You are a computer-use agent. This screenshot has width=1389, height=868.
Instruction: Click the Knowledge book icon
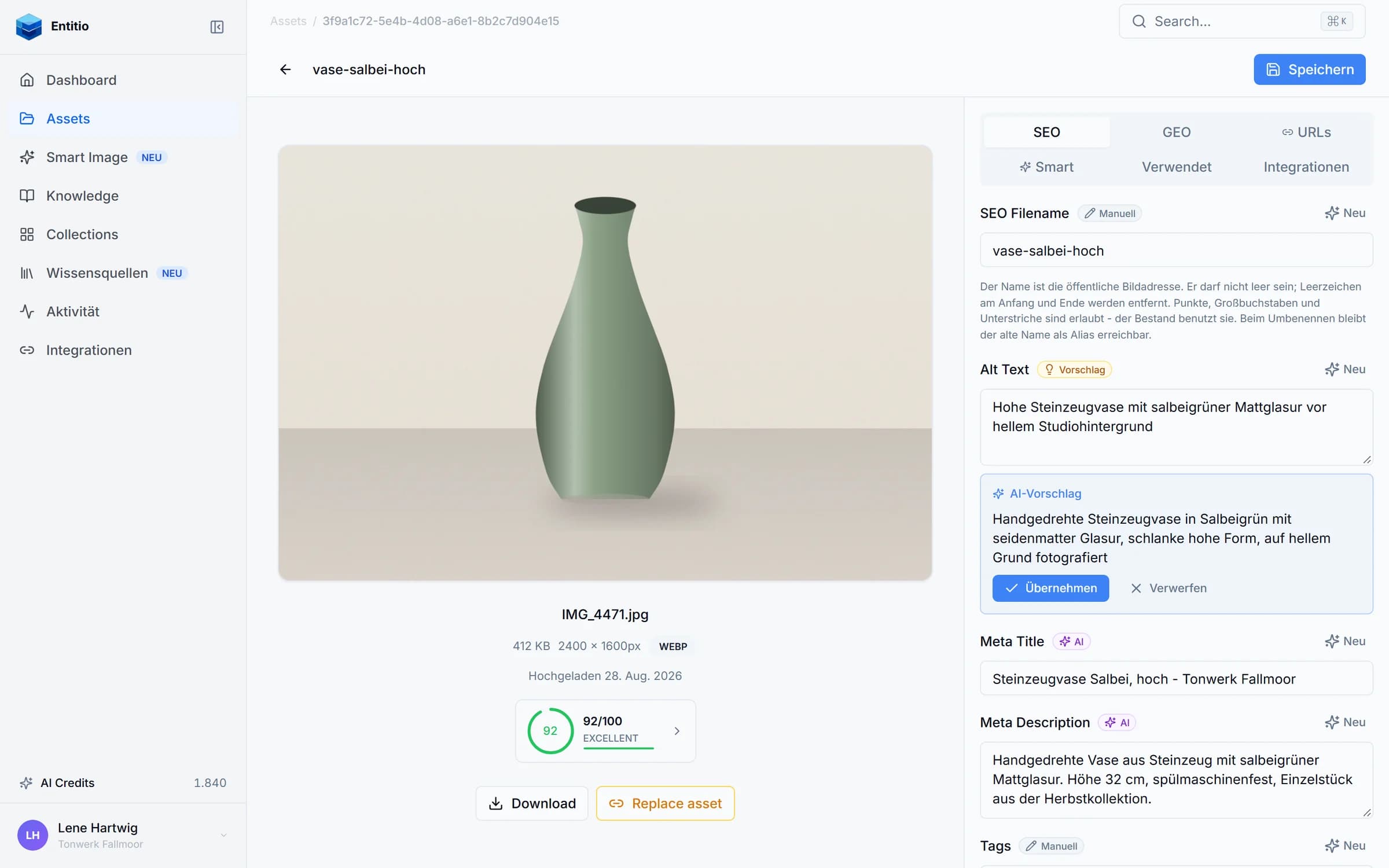[27, 196]
